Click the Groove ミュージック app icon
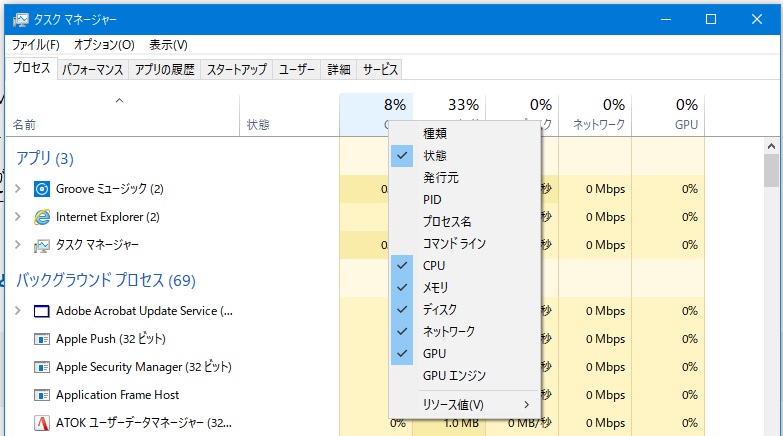 coord(41,189)
